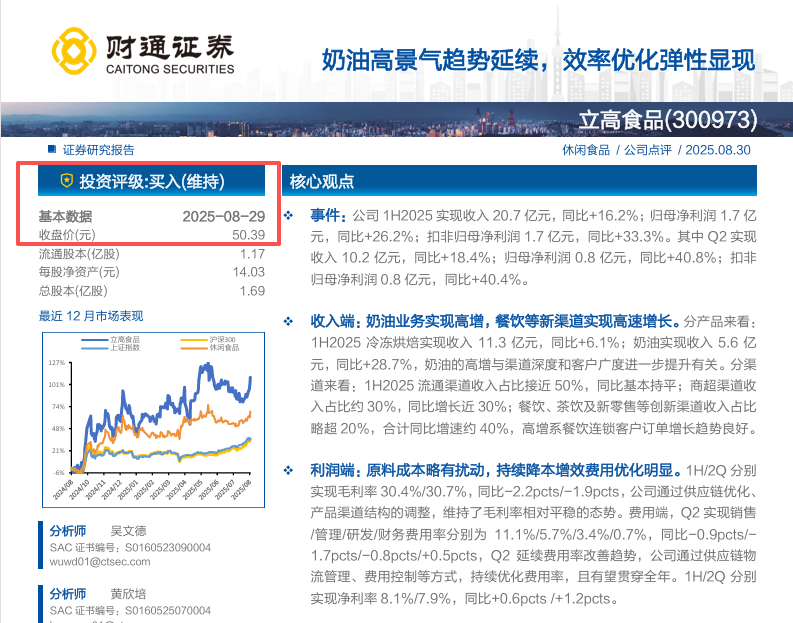
Task: Click the 总股本(亿股) label
Action: (73, 291)
